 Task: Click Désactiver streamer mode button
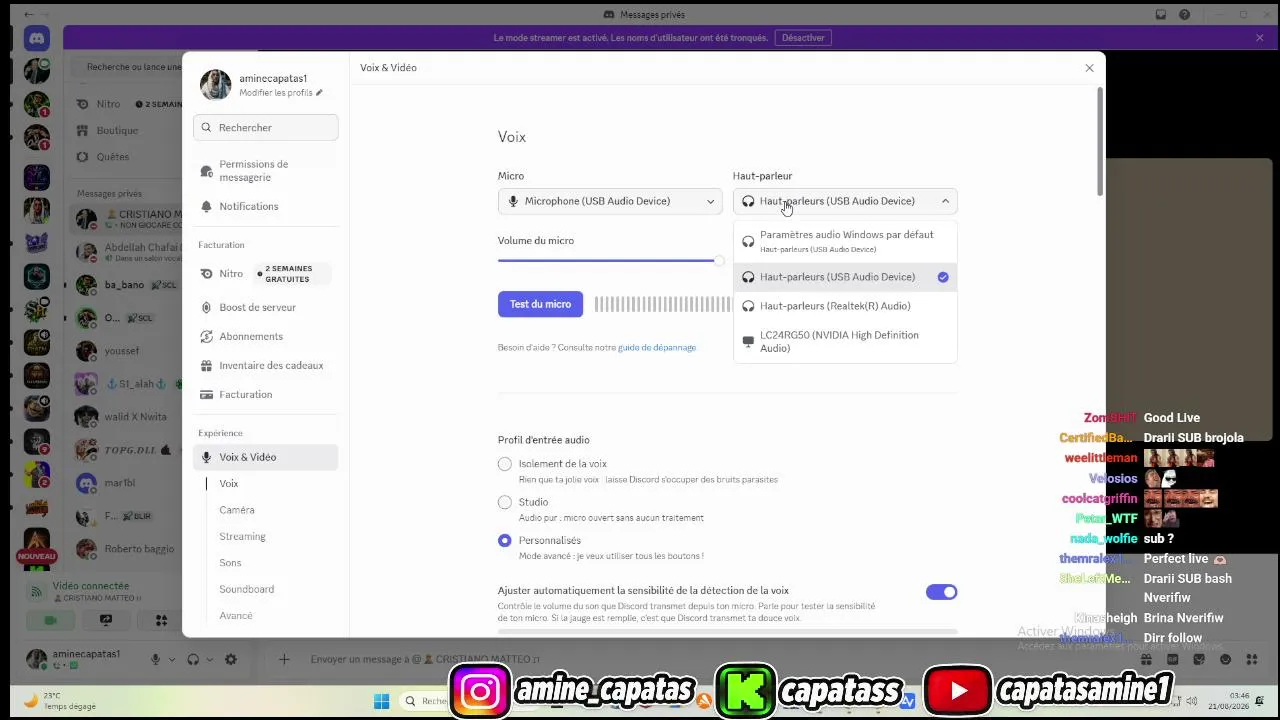803,38
